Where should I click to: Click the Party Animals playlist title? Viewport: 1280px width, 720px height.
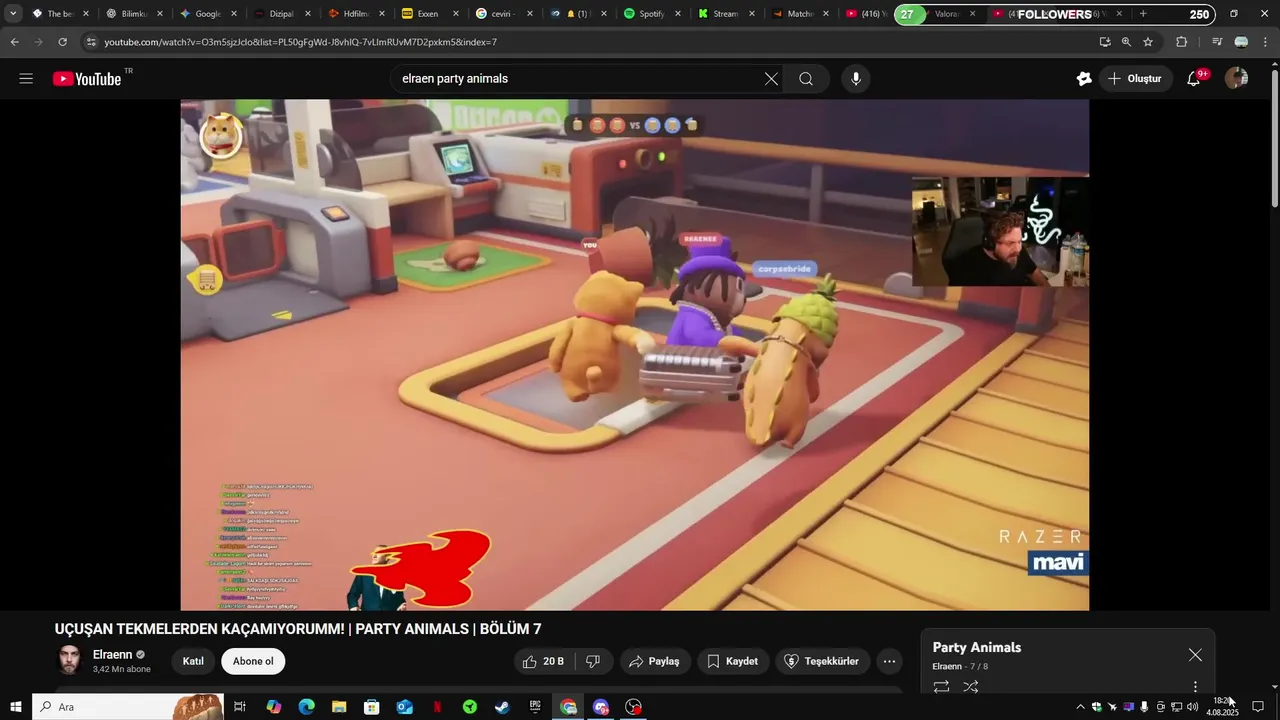point(977,648)
